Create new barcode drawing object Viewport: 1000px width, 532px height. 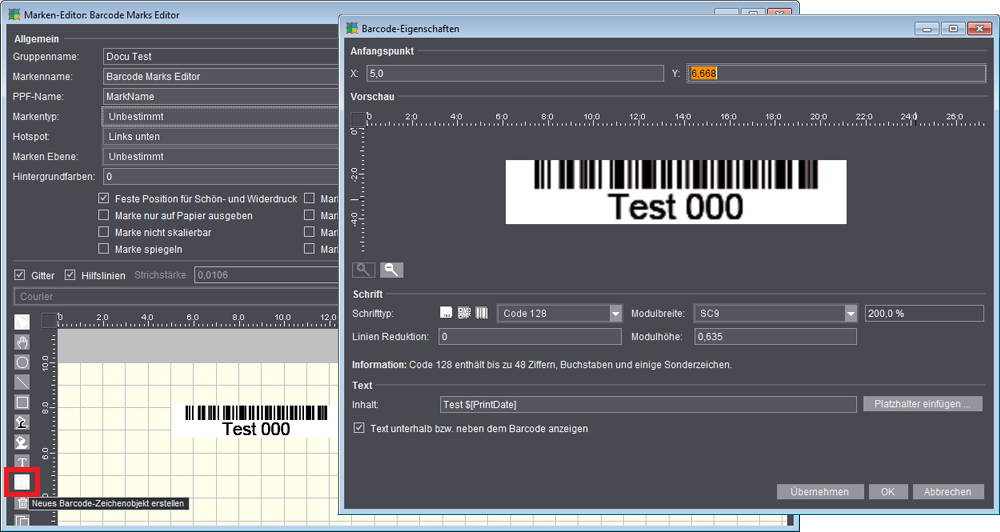click(x=22, y=482)
